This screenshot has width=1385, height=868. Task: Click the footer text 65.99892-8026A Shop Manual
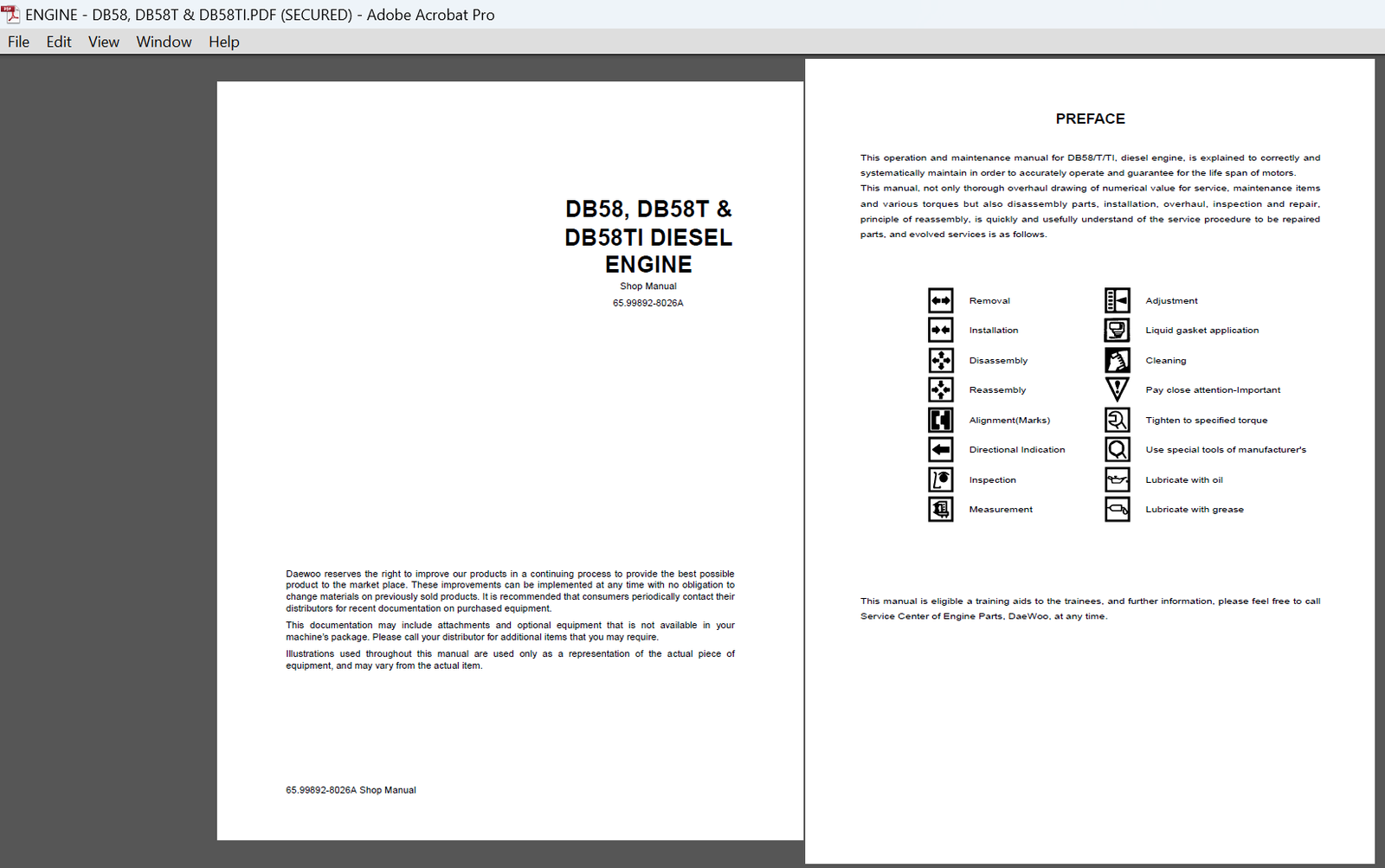351,790
